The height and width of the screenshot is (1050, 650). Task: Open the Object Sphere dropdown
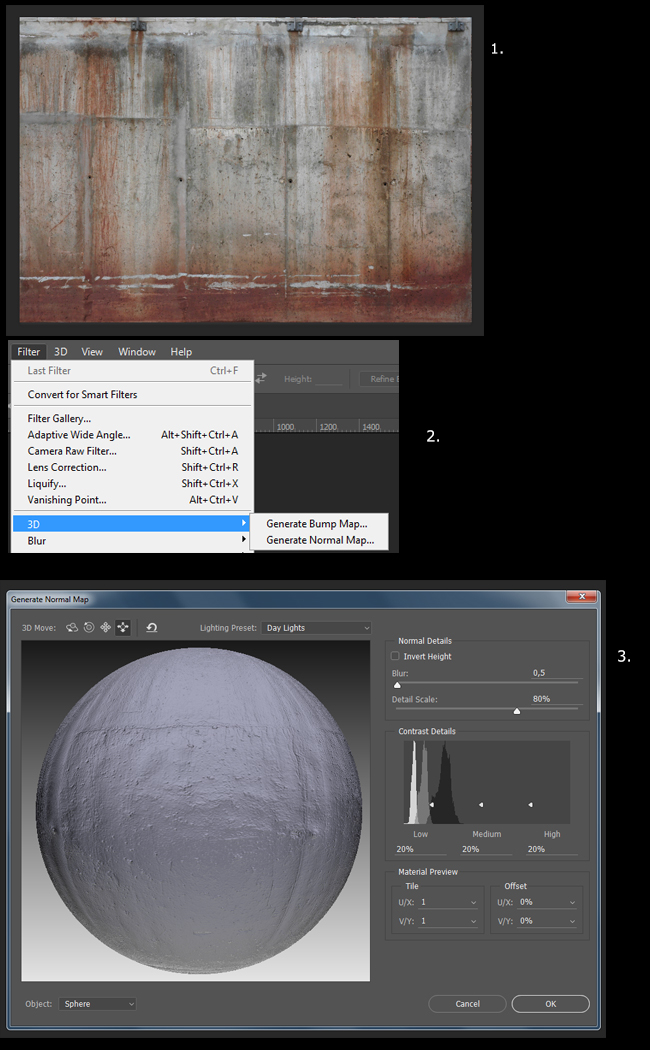97,1003
